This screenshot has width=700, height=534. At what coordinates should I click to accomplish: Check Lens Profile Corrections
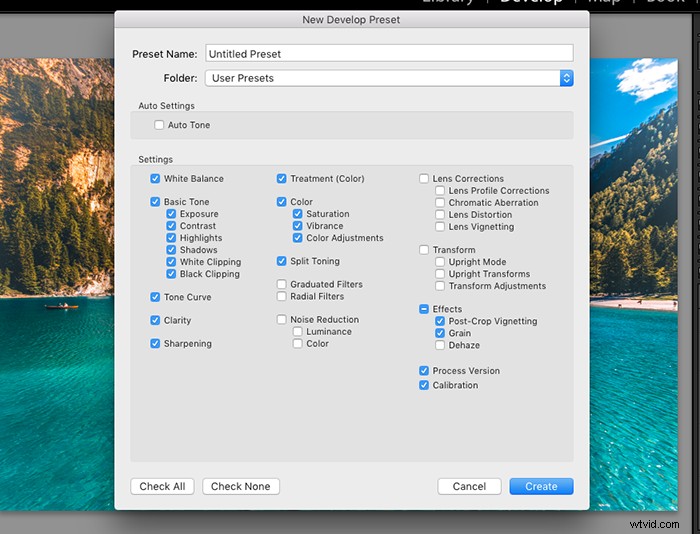[440, 191]
